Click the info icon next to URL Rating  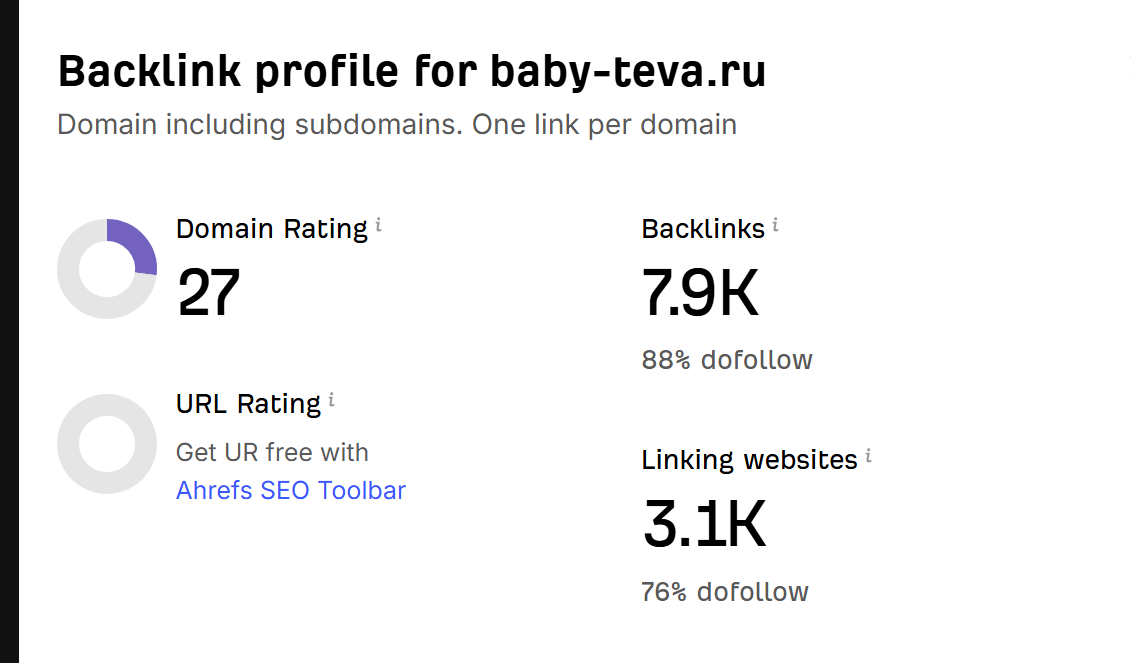coord(332,401)
